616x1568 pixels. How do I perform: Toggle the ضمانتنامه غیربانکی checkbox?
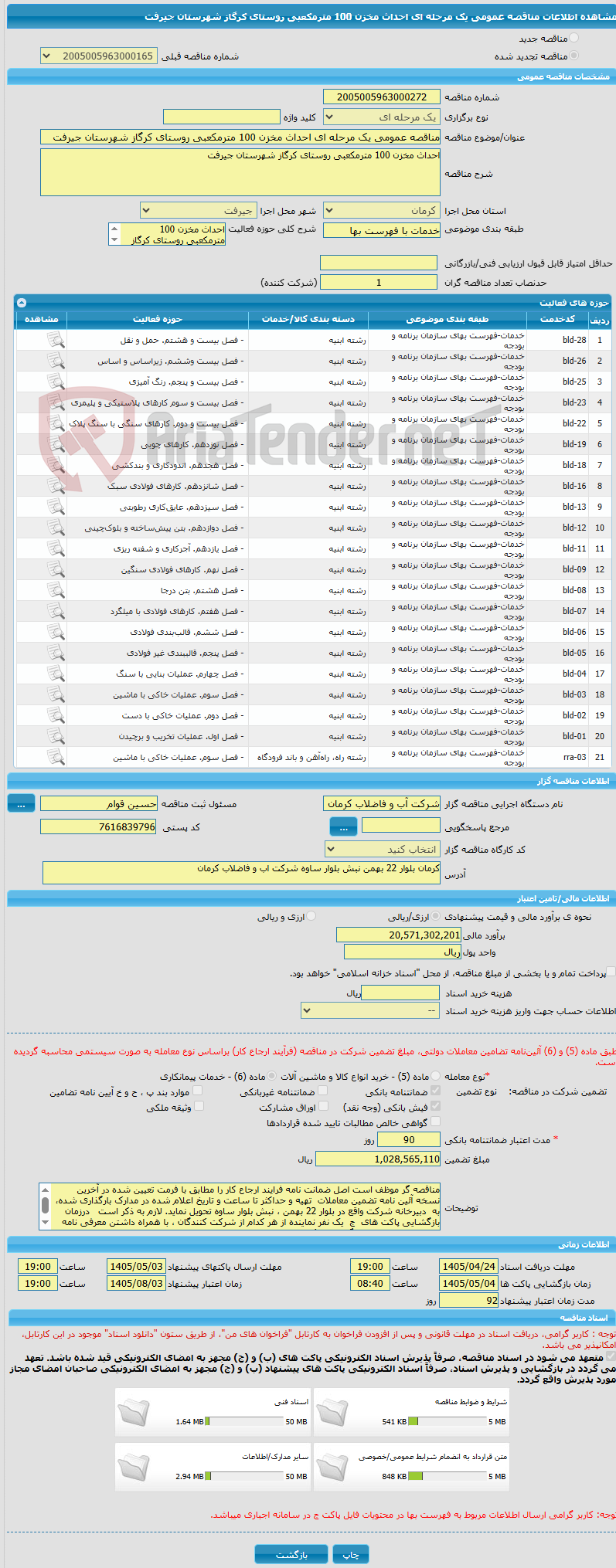pyautogui.click(x=323, y=1091)
